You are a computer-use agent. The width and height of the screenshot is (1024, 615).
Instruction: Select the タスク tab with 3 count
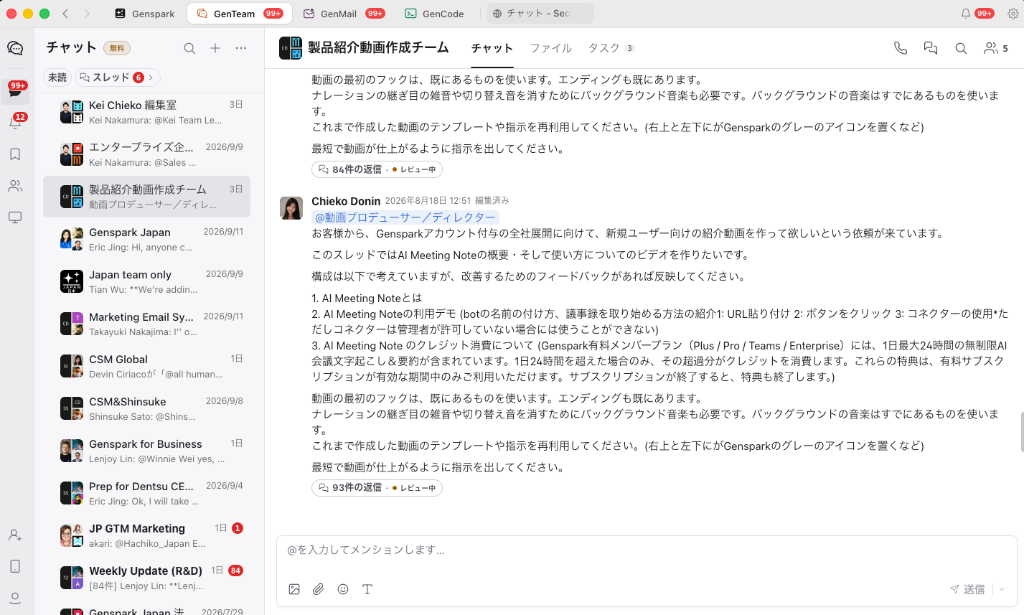[611, 48]
